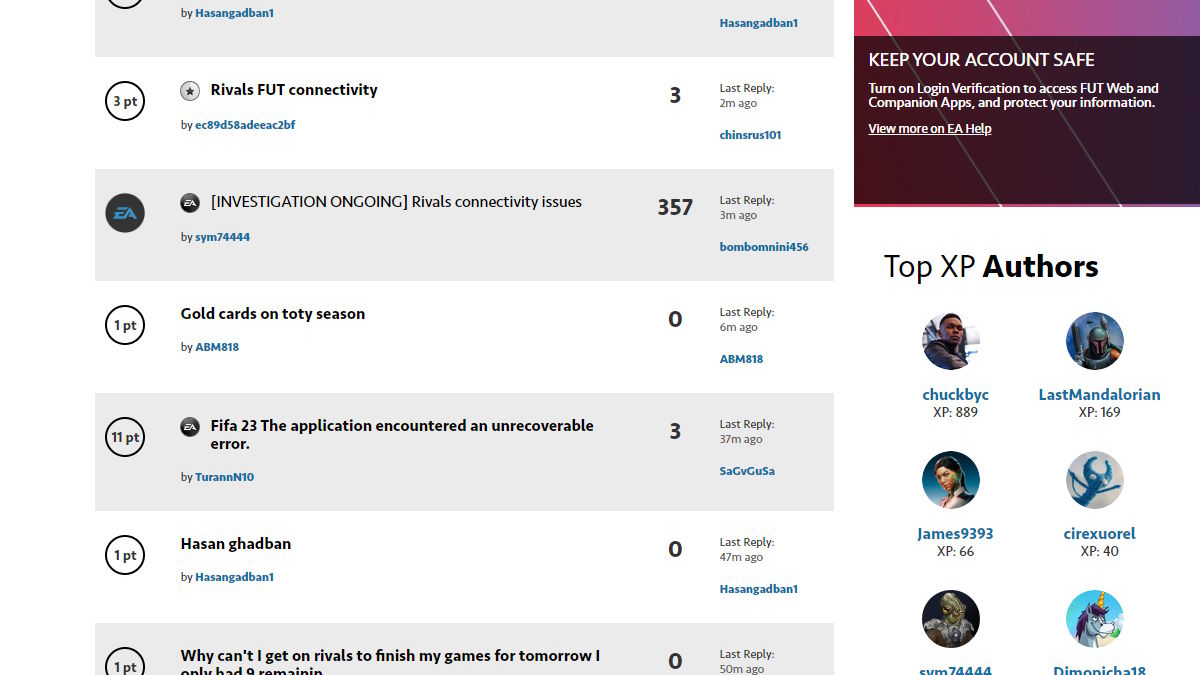The height and width of the screenshot is (675, 1200).
Task: Open the Rivals FUT connectivity thread
Action: (x=294, y=90)
